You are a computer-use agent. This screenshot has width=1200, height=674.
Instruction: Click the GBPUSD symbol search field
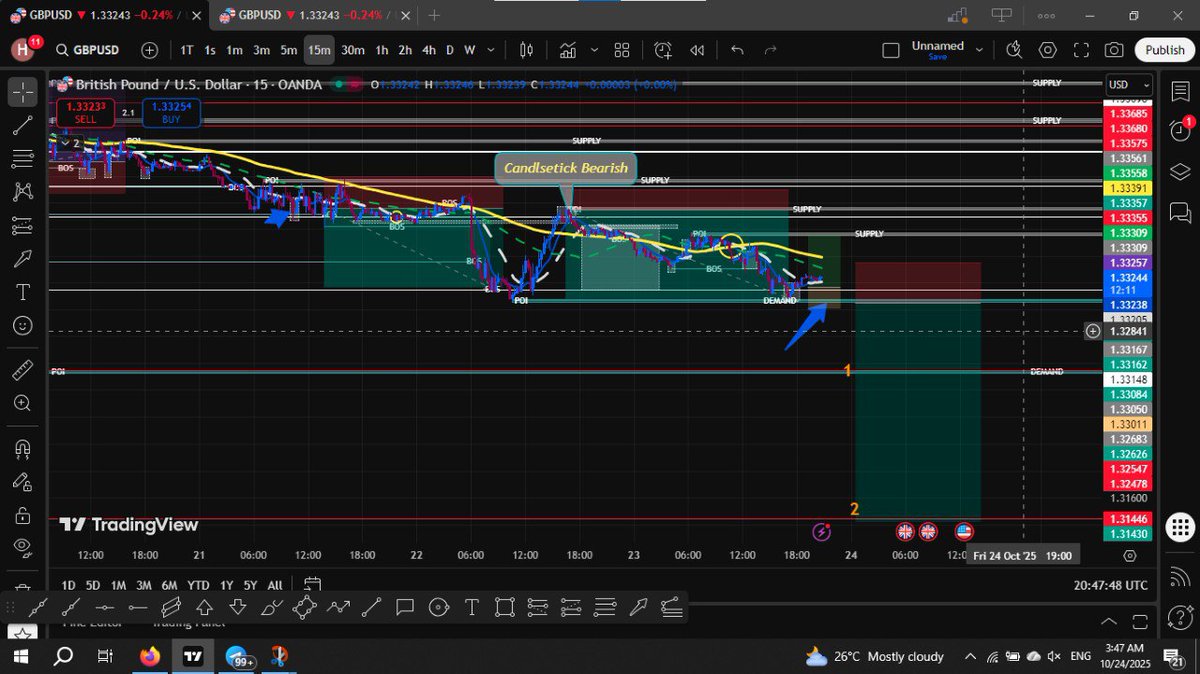click(x=89, y=50)
